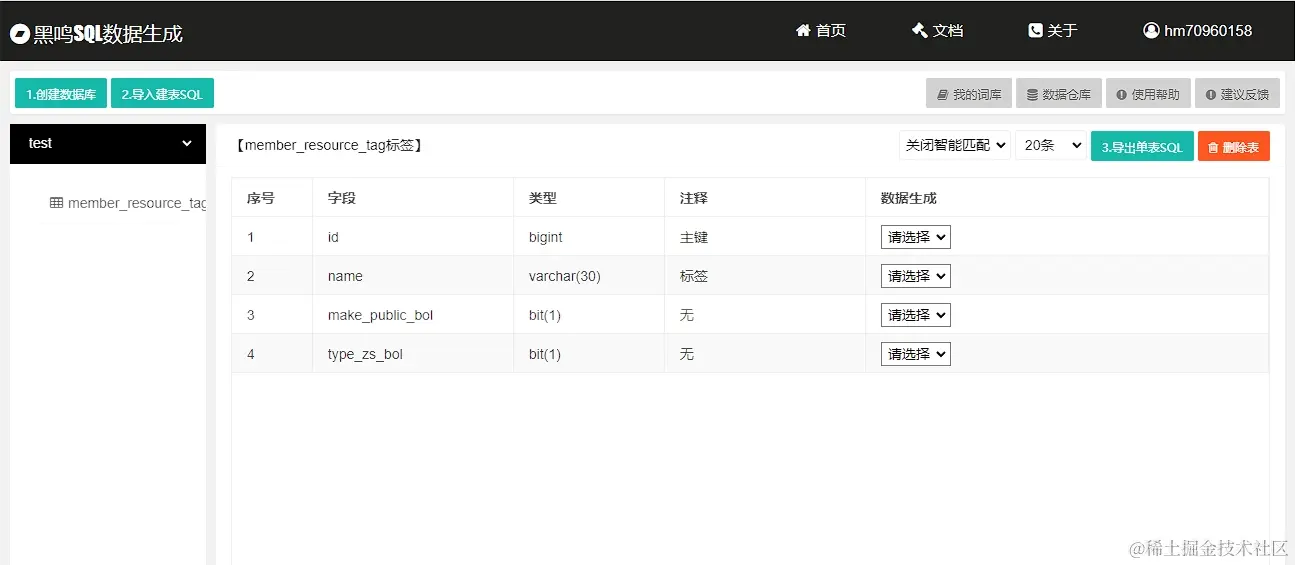Open the 20条 row count dropdown
Screen dimensions: 1295x565
coord(1051,145)
